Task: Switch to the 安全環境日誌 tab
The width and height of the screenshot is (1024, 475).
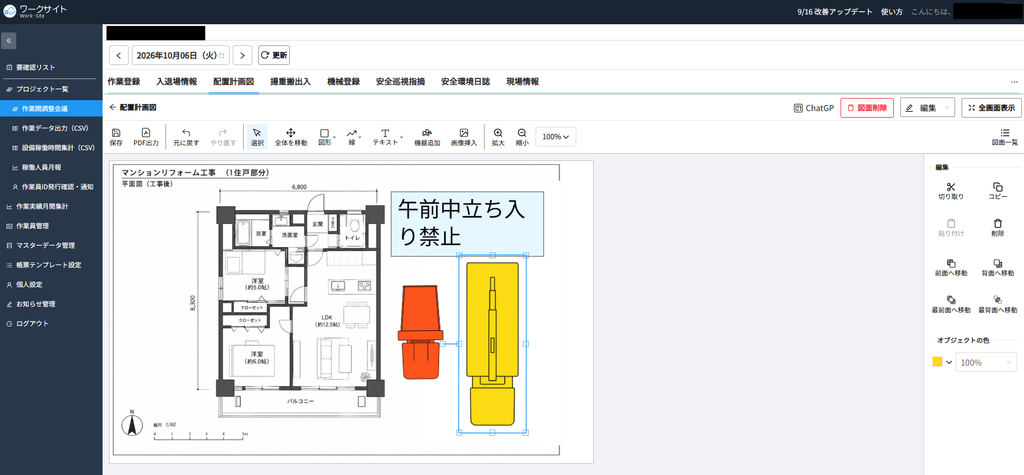Action: tap(465, 82)
